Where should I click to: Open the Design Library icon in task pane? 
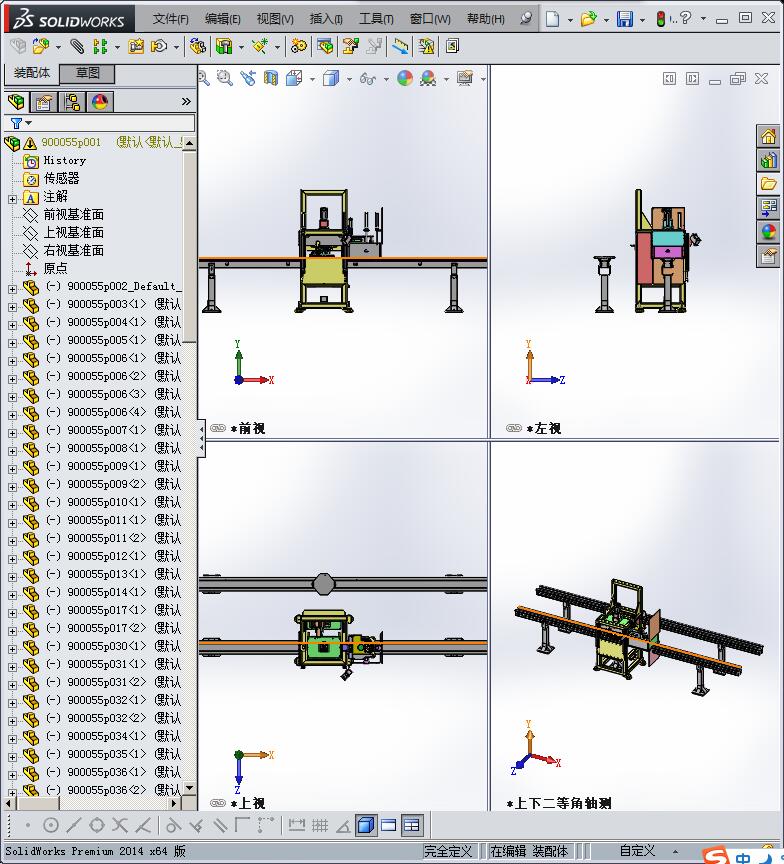768,160
